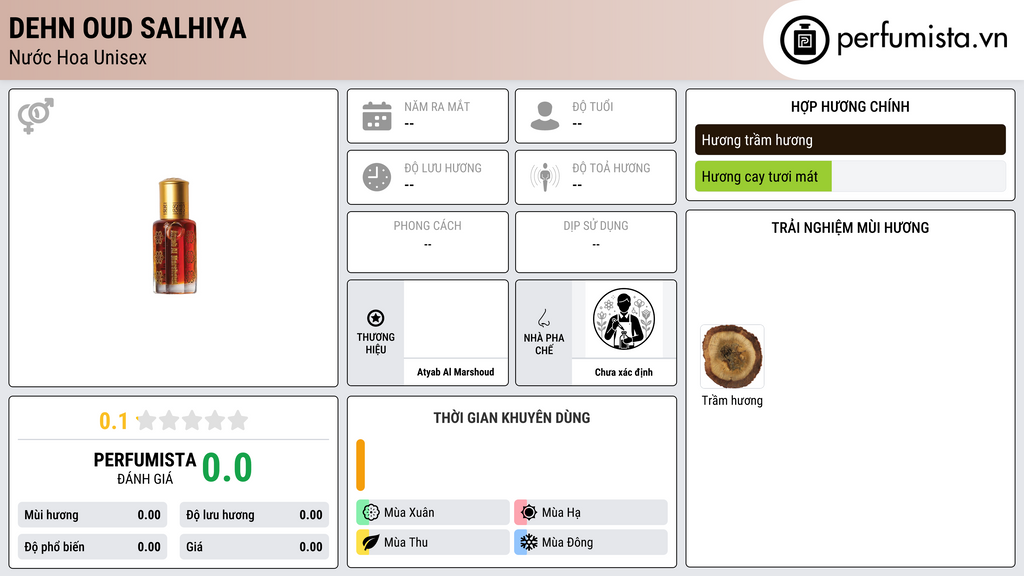Screen dimensions: 1024x576
Task: Click the TRẢI NGHIỆM MÙI HƯƠNG heading
Action: [850, 228]
